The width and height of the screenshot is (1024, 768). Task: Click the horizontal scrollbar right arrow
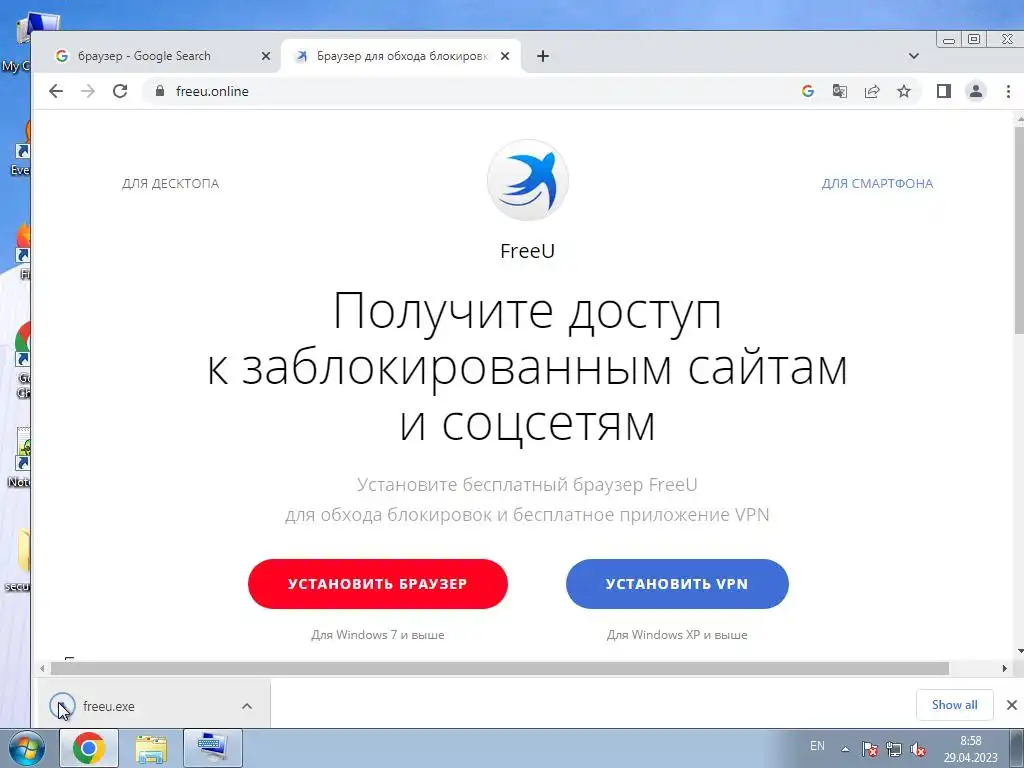pos(1005,668)
